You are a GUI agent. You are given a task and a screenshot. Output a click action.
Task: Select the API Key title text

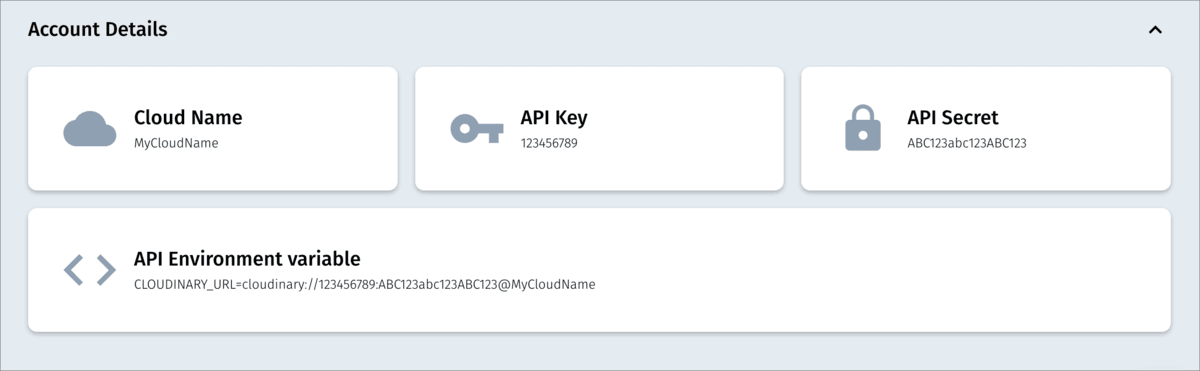tap(554, 117)
